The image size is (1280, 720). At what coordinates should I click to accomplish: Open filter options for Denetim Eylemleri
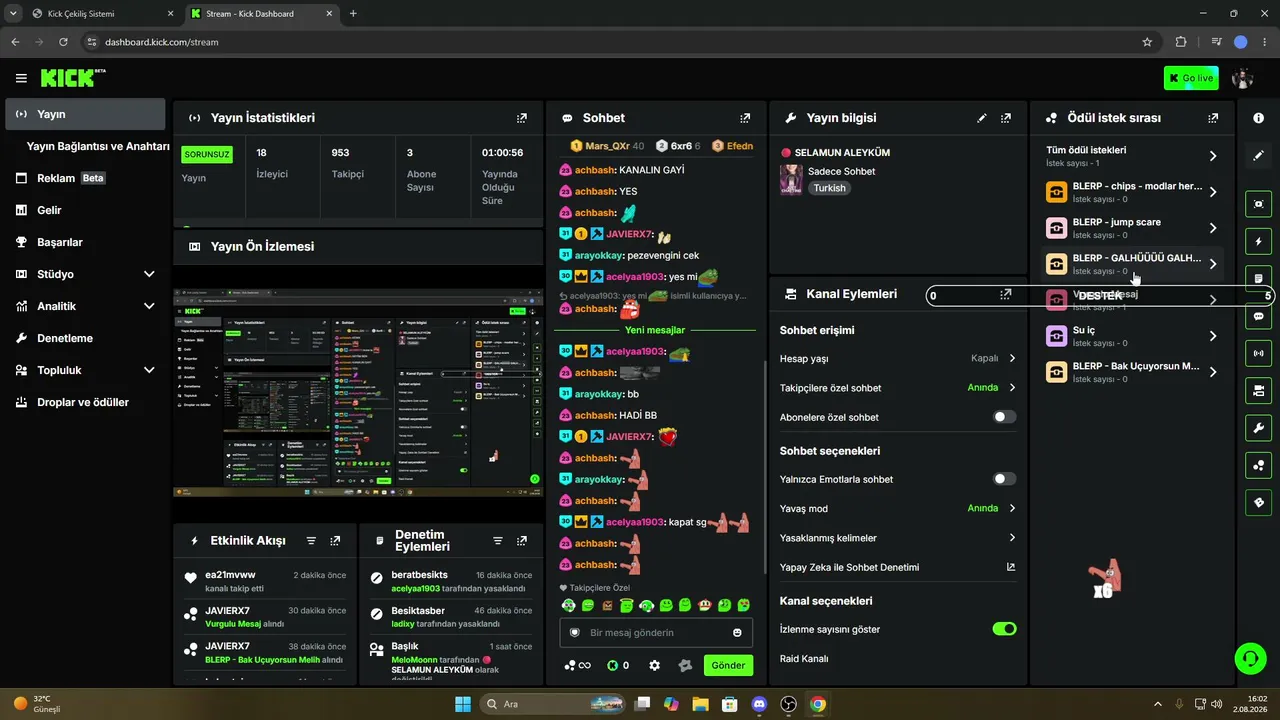point(498,541)
